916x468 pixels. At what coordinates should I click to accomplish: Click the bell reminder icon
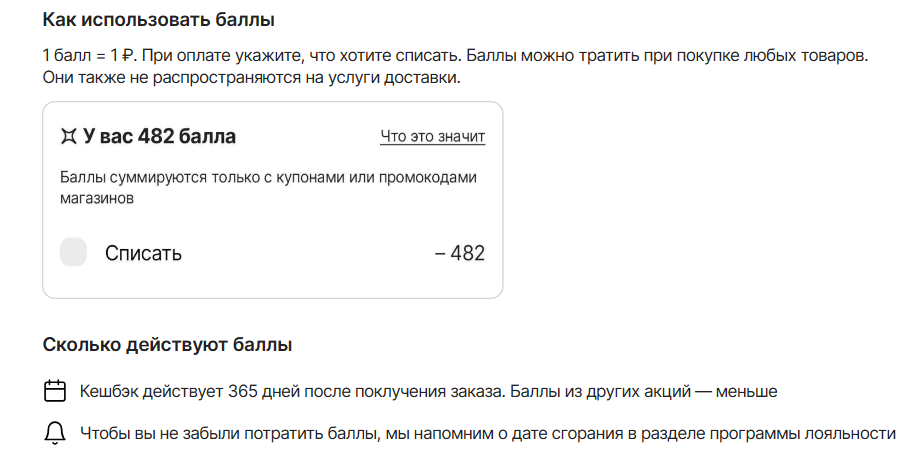56,433
